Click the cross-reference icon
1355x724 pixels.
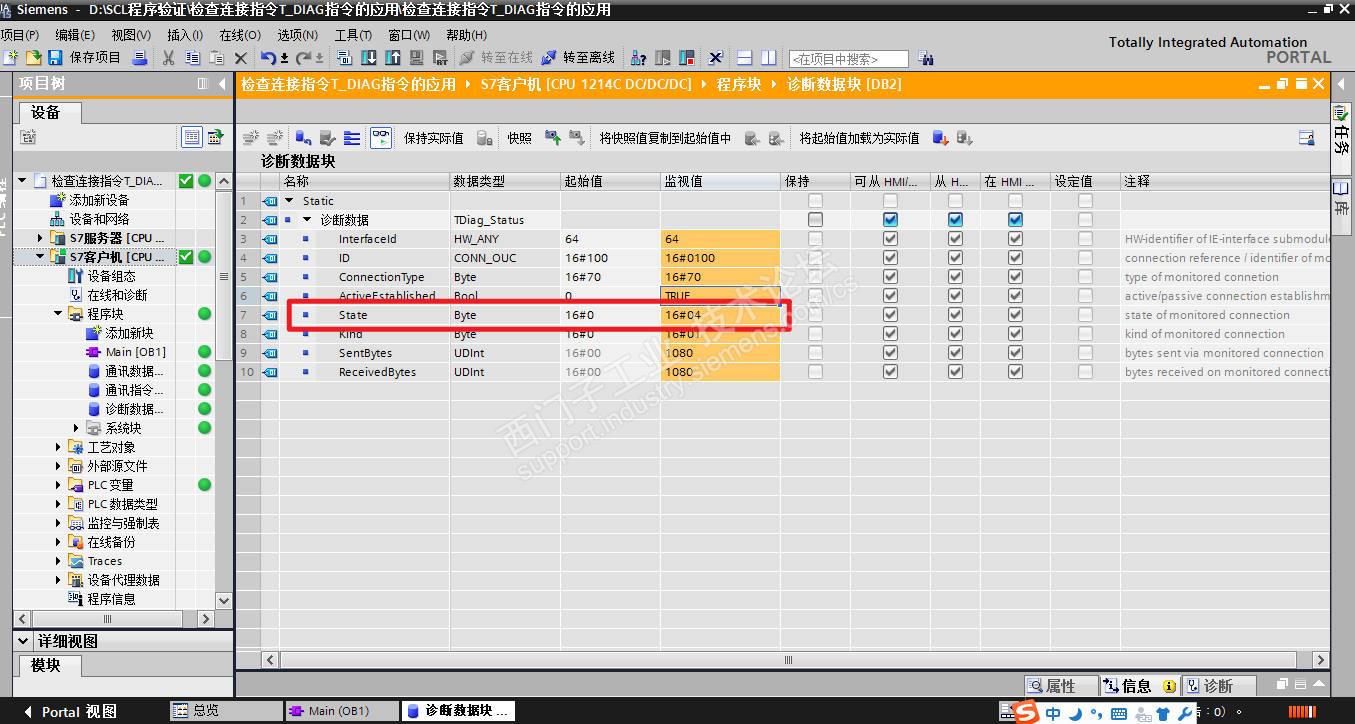[716, 58]
